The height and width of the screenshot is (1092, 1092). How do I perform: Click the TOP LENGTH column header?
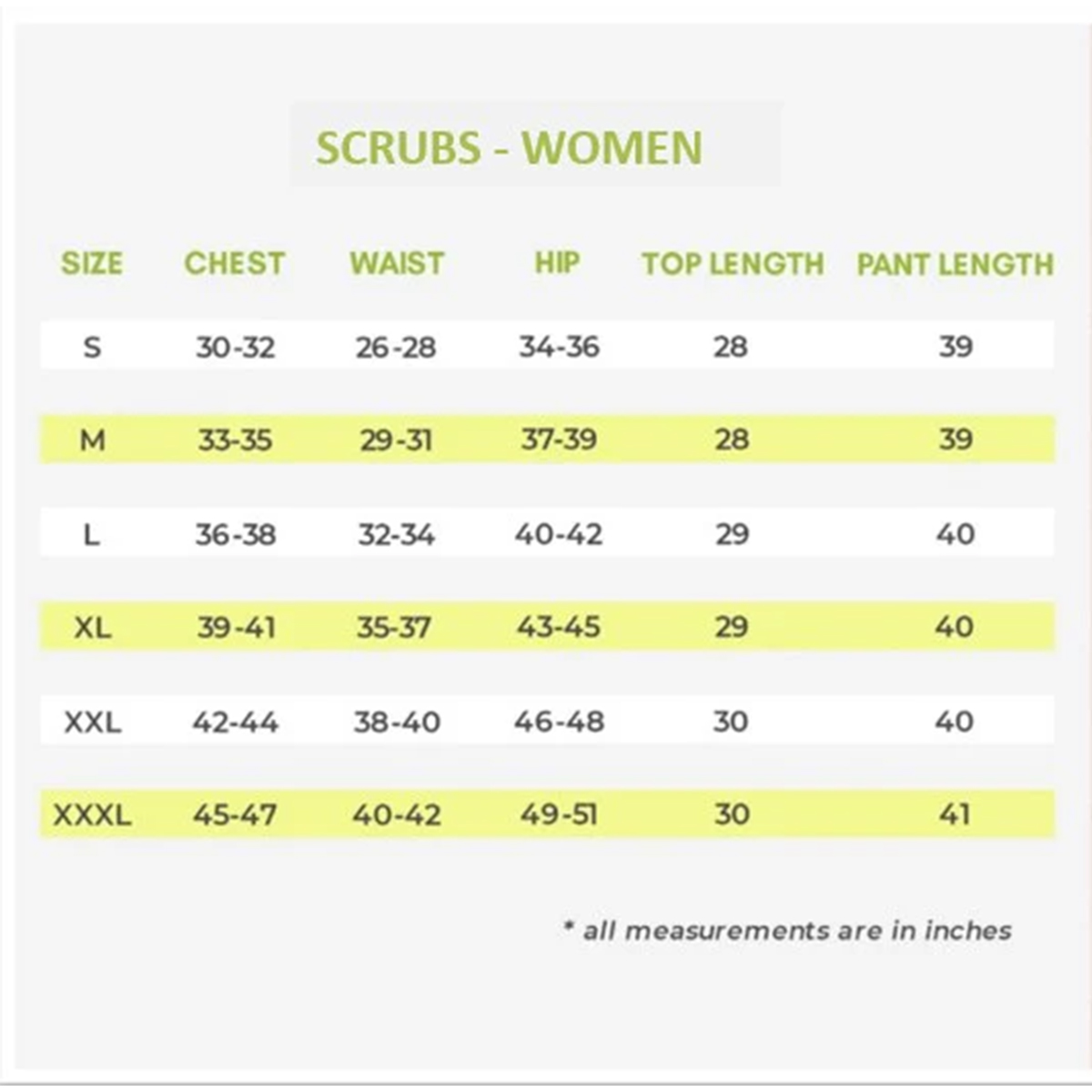[733, 264]
